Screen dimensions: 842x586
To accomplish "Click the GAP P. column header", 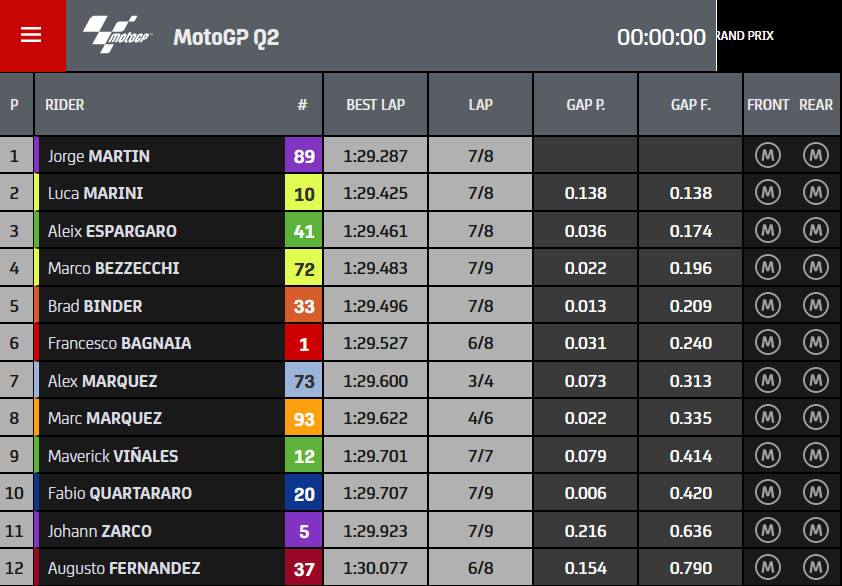I will click(x=585, y=104).
